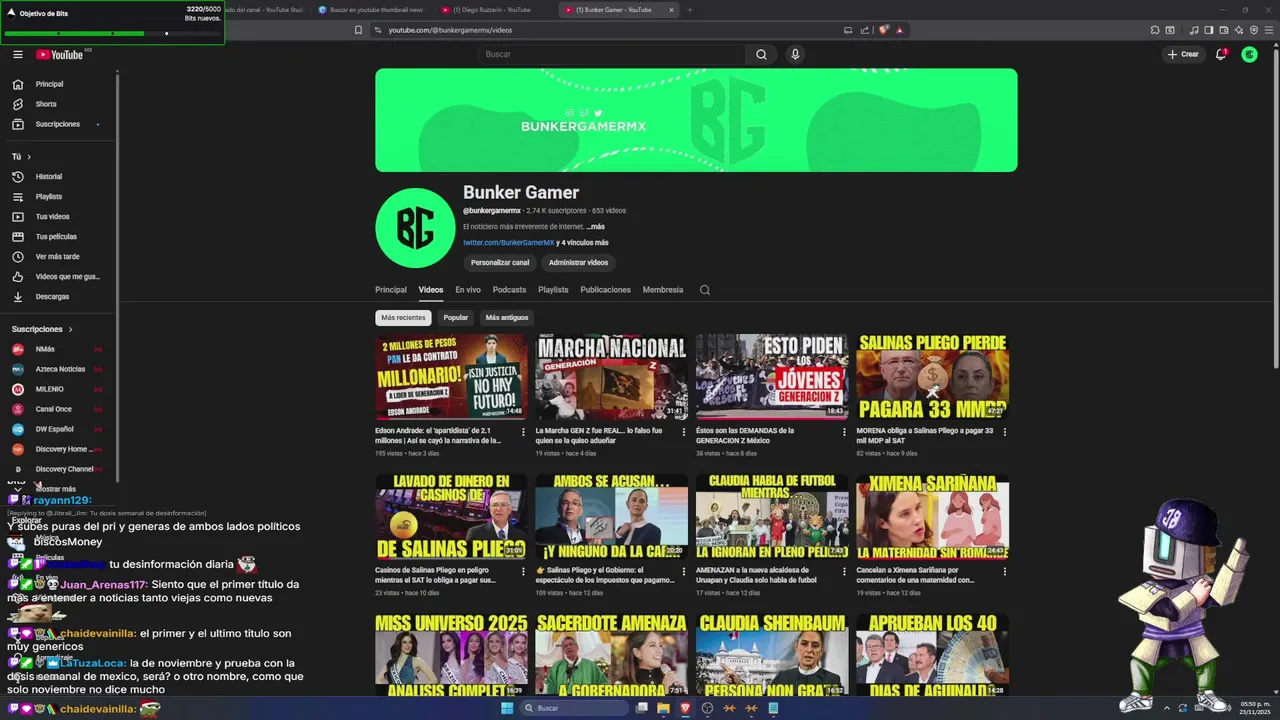Viewport: 1280px width, 720px height.
Task: Switch to the Publicaciones tab
Action: (x=606, y=290)
